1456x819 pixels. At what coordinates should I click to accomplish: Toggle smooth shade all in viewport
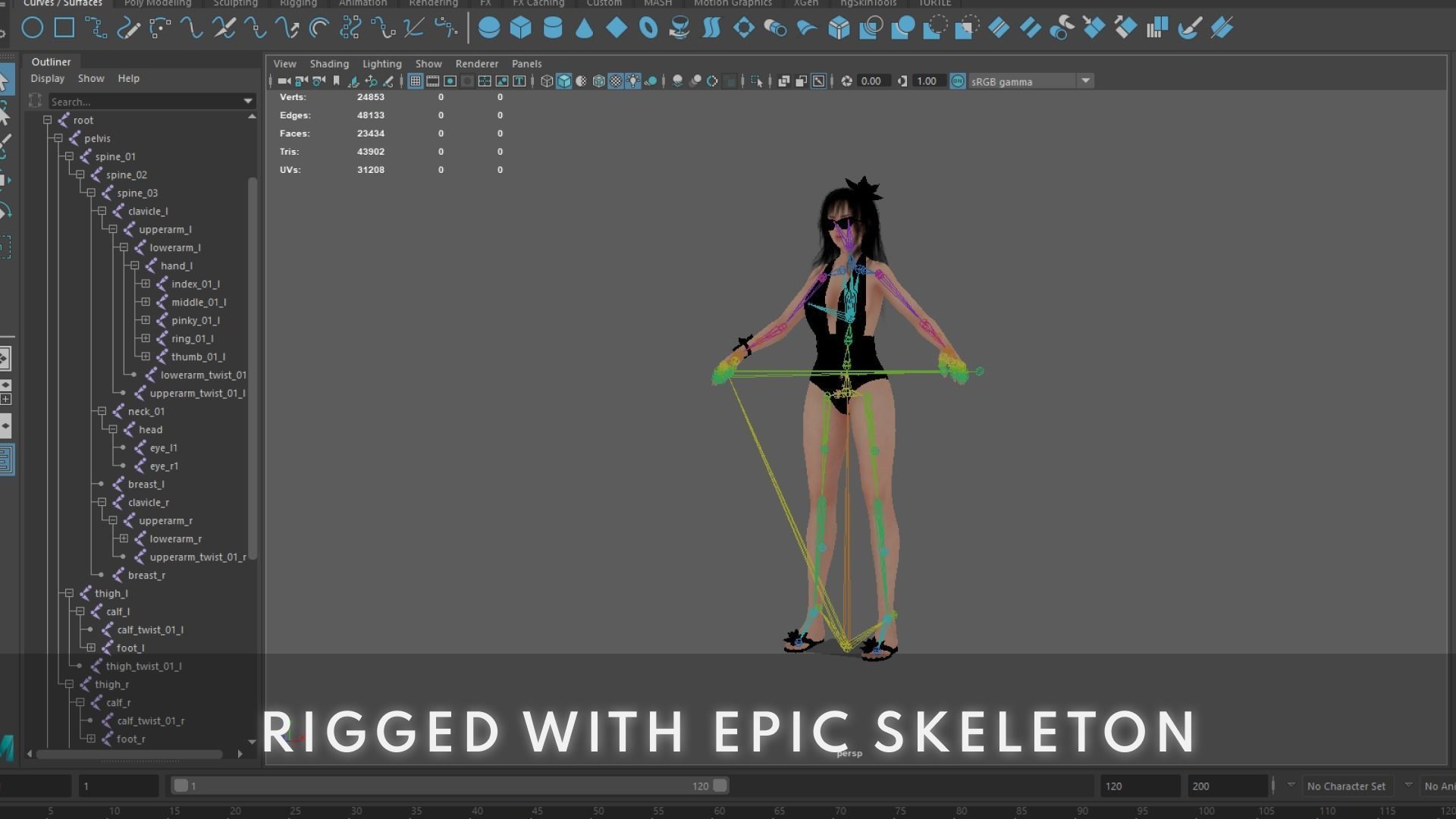pos(563,81)
